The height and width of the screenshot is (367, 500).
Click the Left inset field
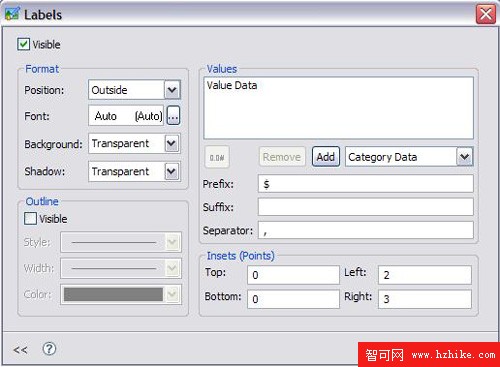425,275
